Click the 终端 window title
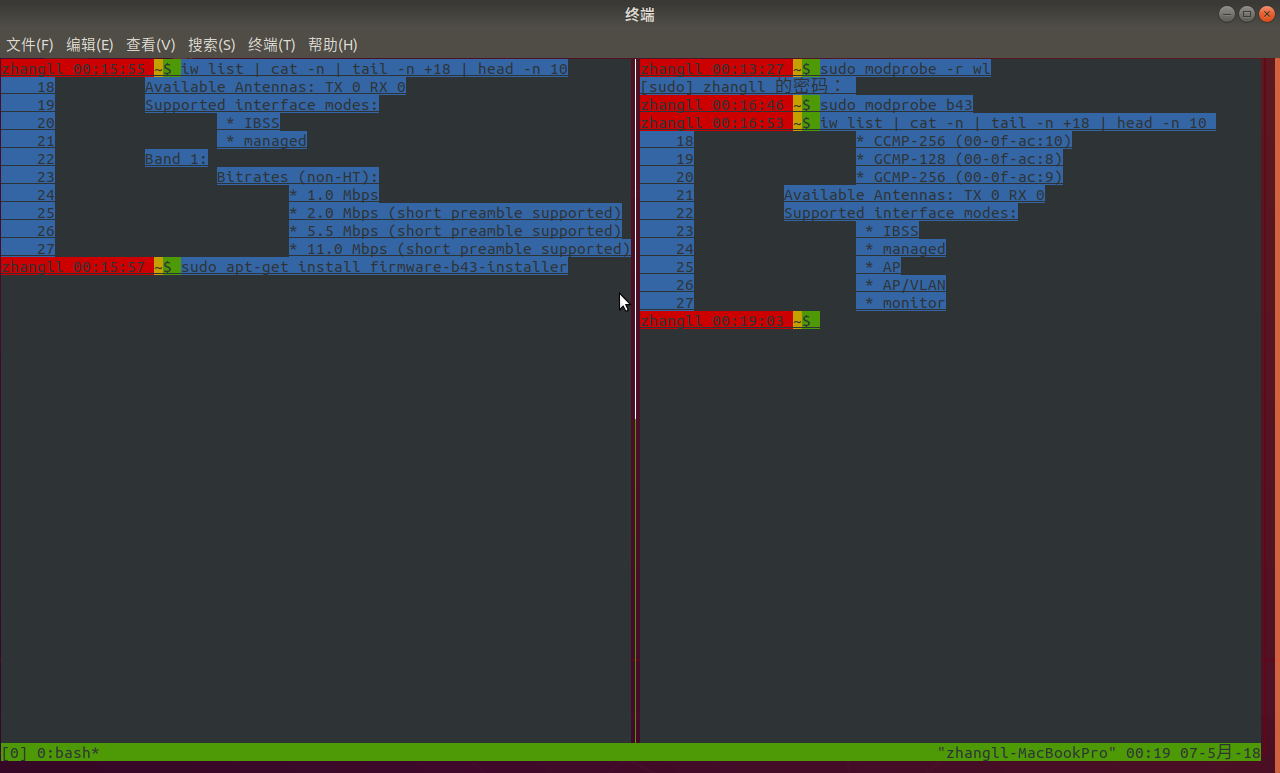 640,14
